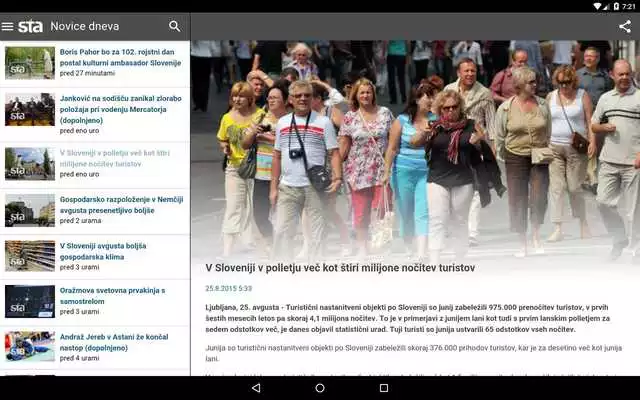Select V Sloveniji v polletju list item
Image resolution: width=640 pixels, height=400 pixels.
pos(95,164)
